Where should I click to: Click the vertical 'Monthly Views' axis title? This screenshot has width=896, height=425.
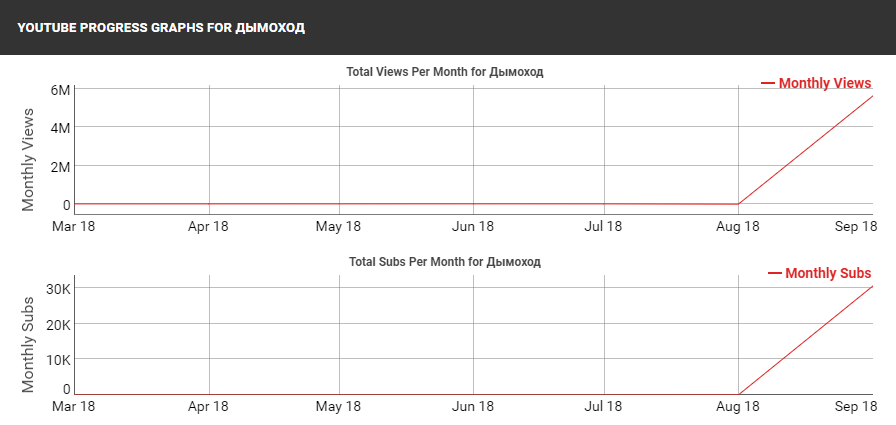point(28,159)
